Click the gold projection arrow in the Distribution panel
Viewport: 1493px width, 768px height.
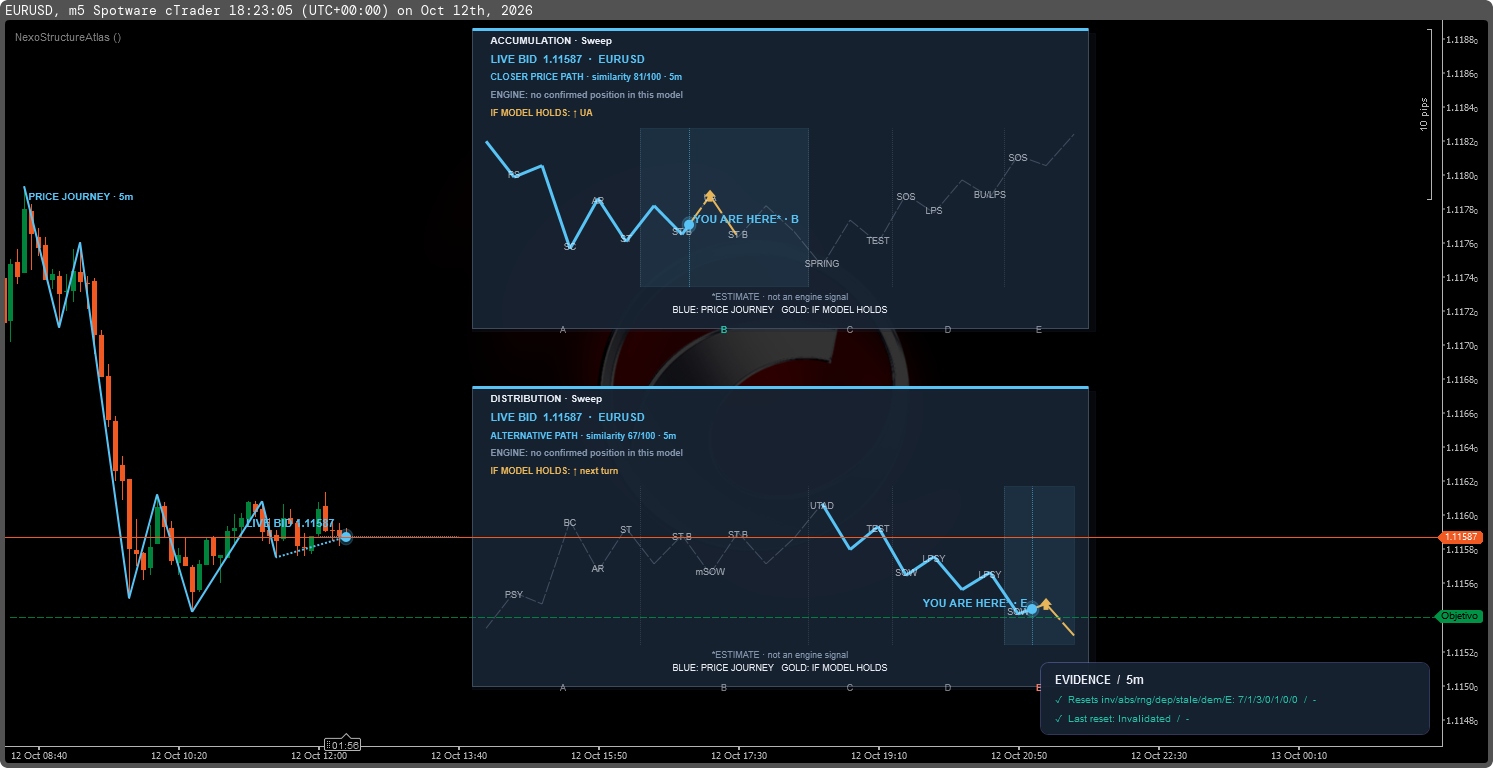[x=1046, y=604]
